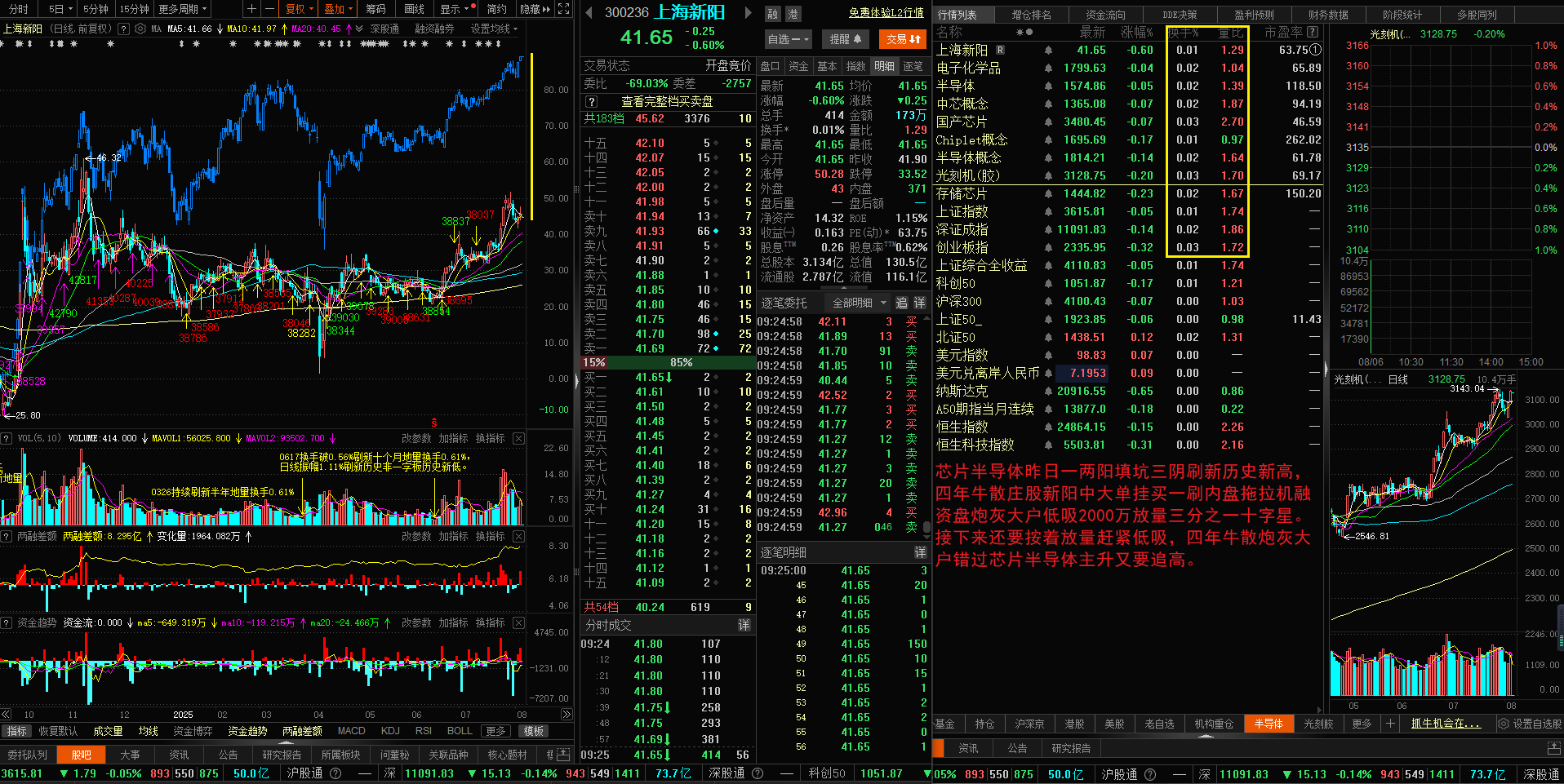Toggle 5分钟 chart period
Screen dimensions: 1564x784
(96, 9)
